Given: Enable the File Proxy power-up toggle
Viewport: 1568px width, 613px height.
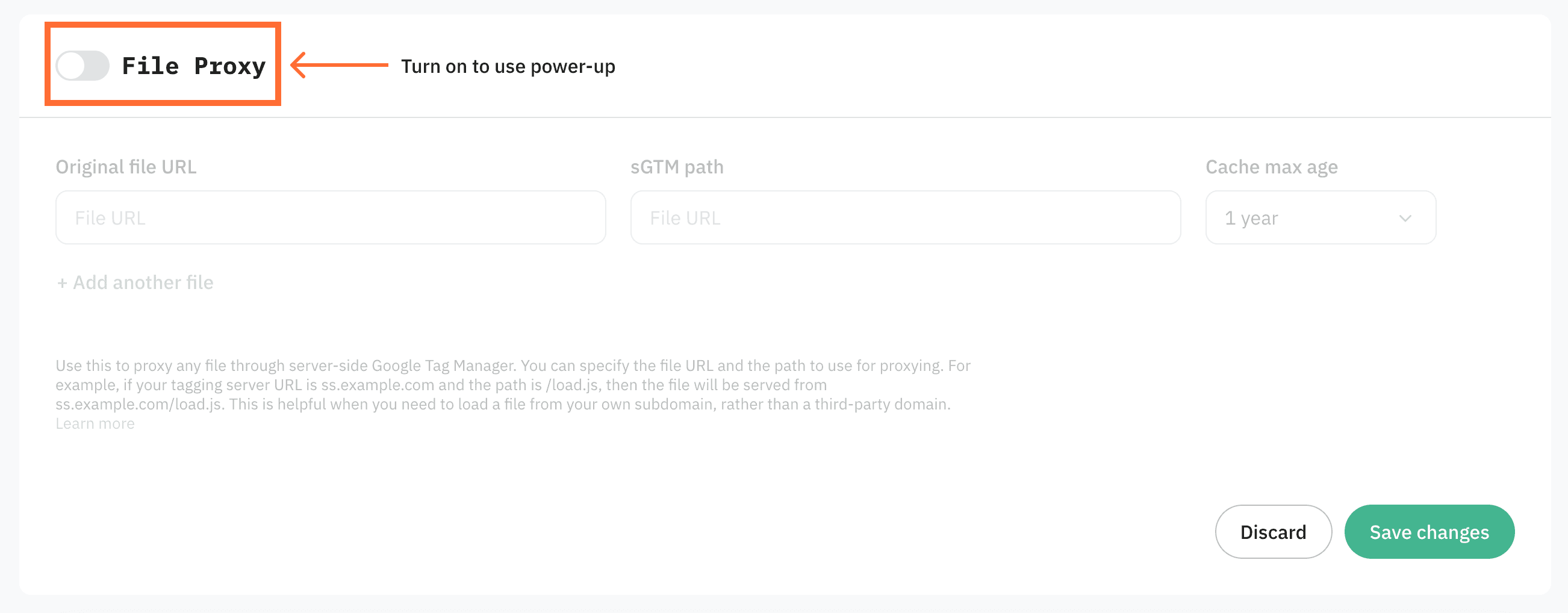Looking at the screenshot, I should 82,66.
